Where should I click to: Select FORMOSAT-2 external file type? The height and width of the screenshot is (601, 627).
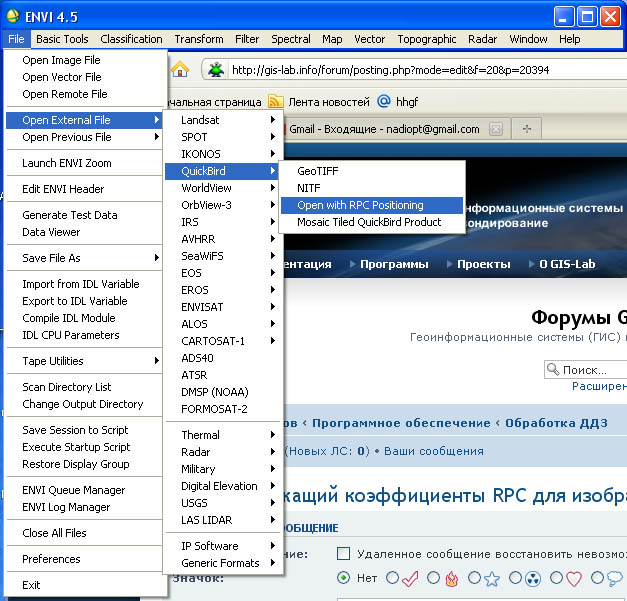coord(224,409)
